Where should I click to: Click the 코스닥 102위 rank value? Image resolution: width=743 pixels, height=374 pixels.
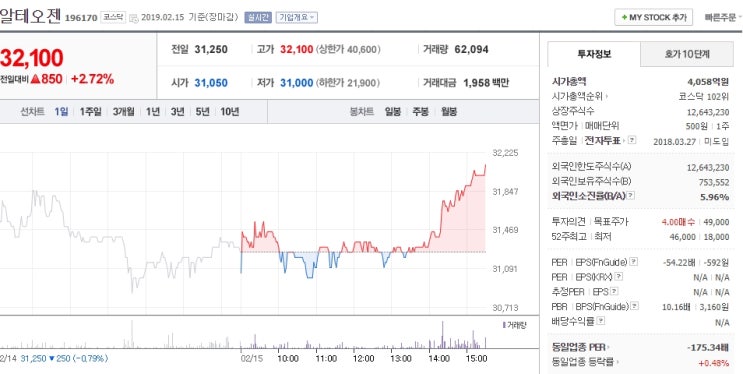(x=704, y=96)
